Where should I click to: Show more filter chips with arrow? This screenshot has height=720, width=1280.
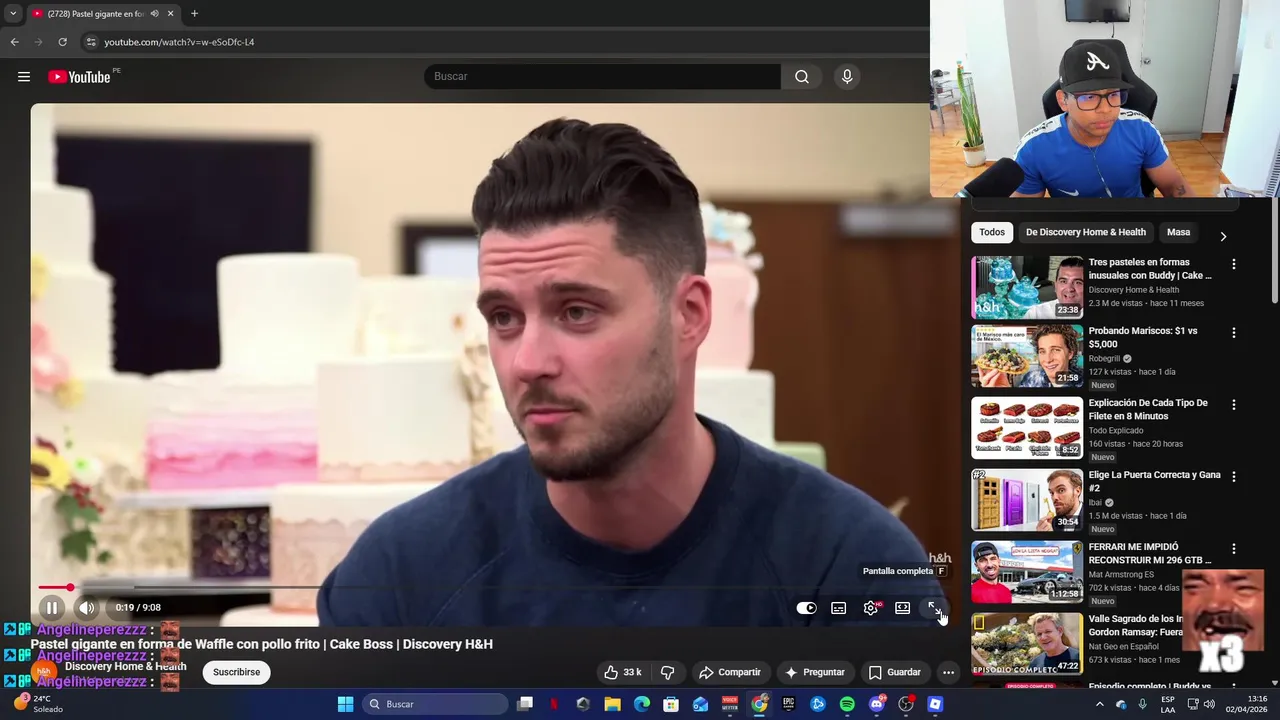(x=1222, y=236)
